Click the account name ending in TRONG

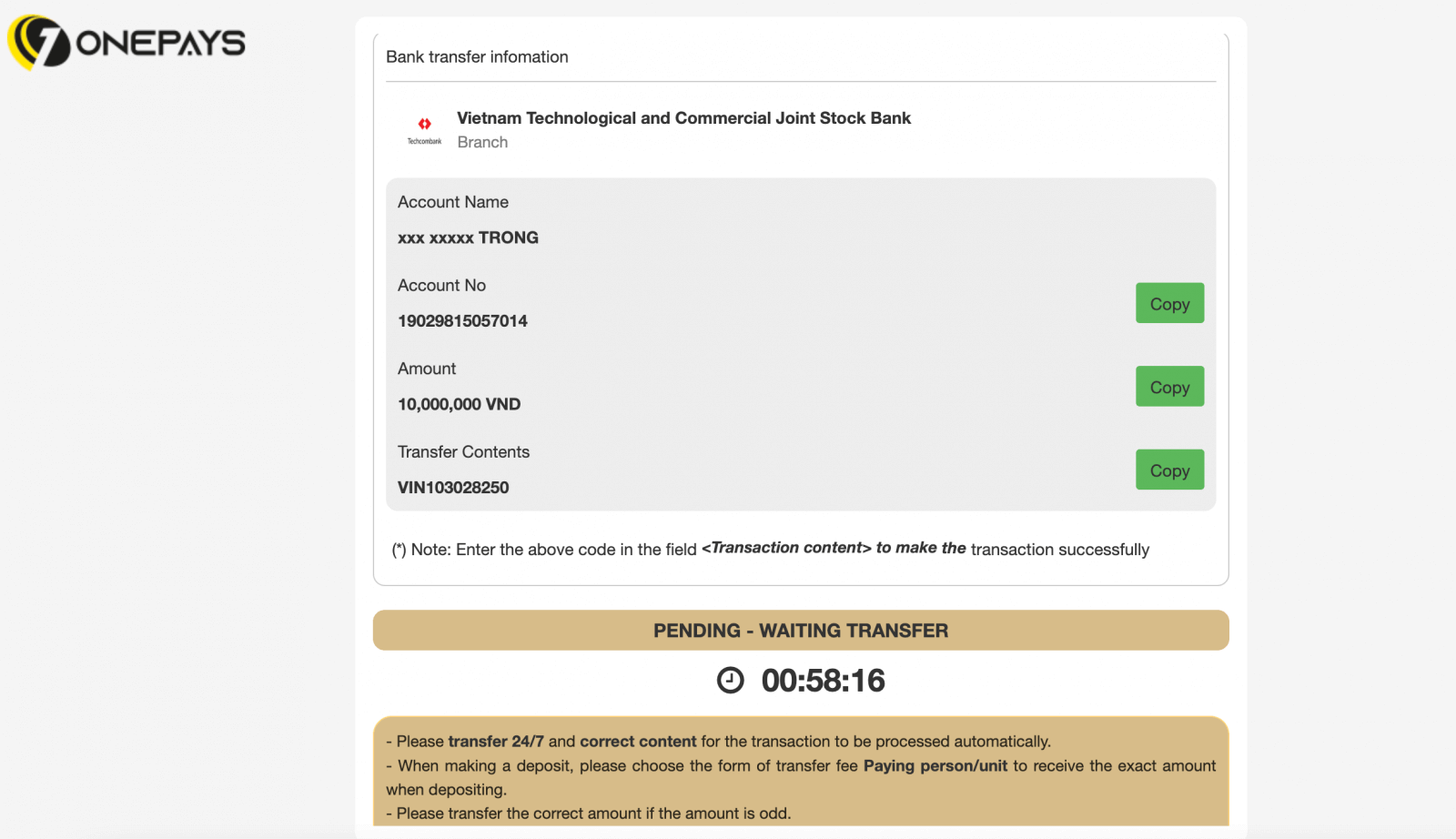click(x=468, y=238)
